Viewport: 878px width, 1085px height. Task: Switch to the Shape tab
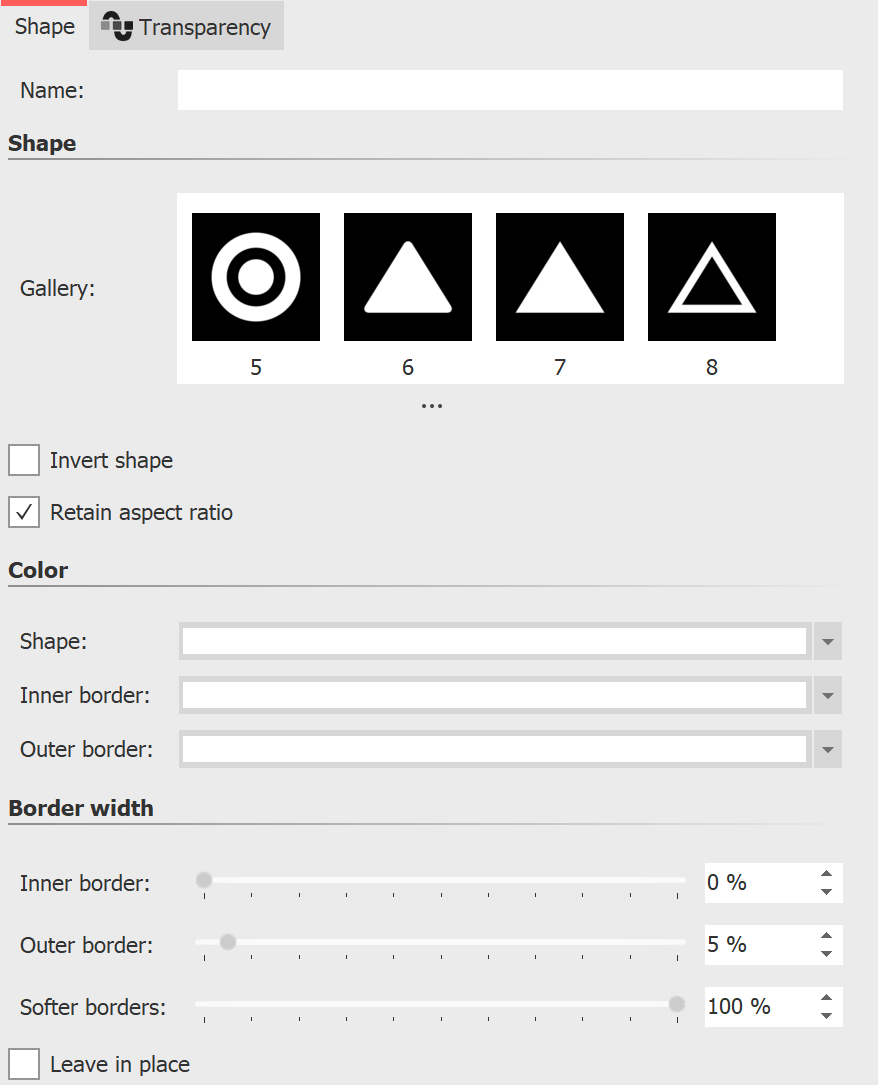[x=45, y=27]
